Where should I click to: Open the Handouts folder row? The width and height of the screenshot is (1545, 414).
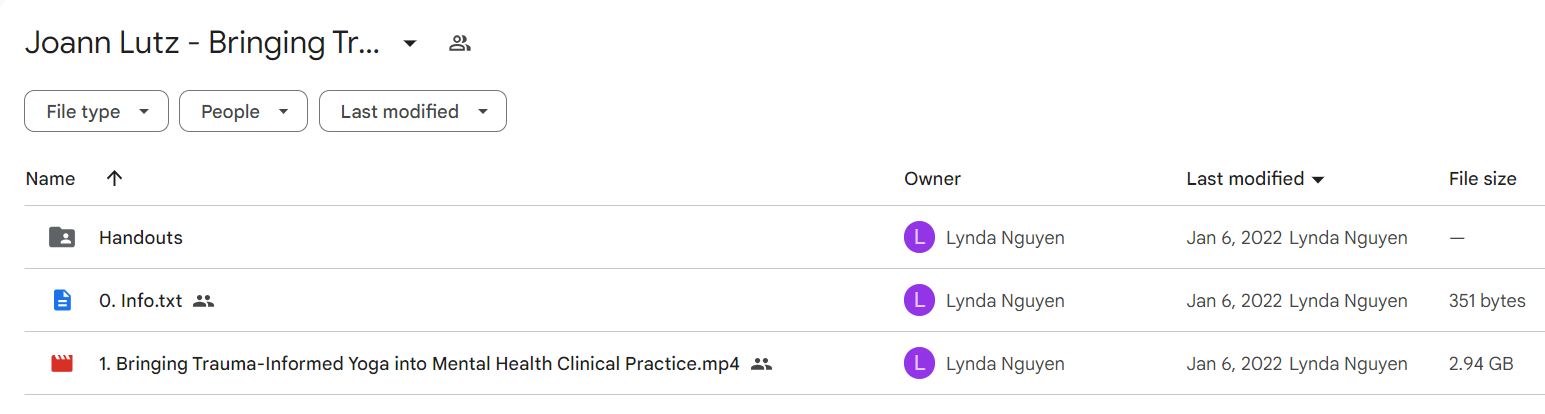point(784,238)
